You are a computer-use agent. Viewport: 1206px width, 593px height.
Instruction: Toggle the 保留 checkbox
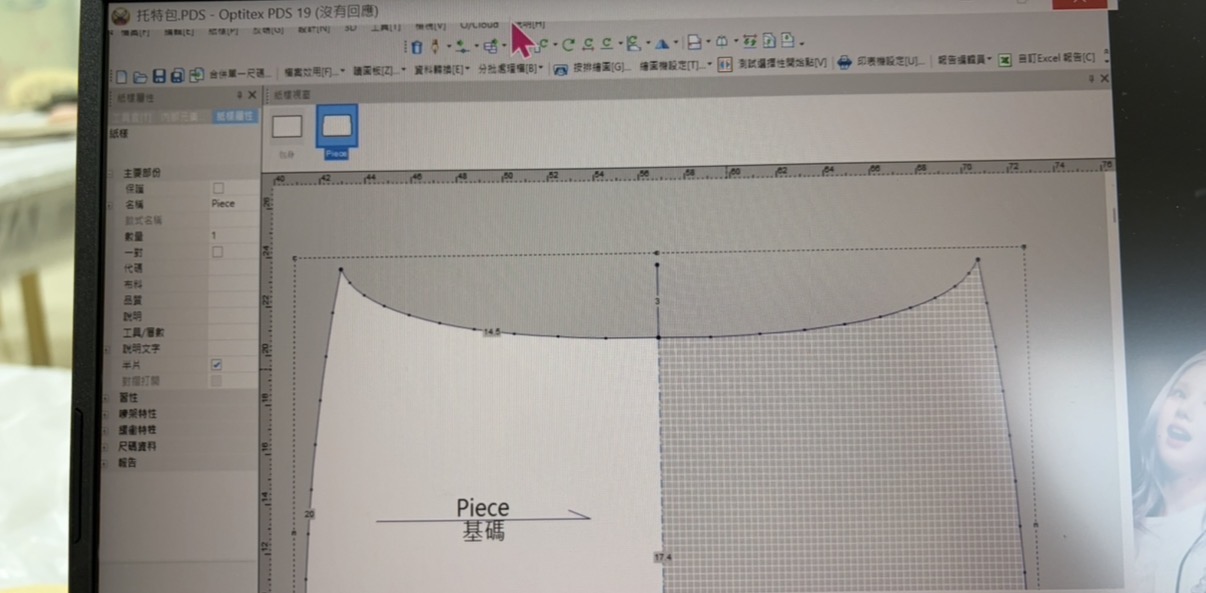click(x=218, y=188)
